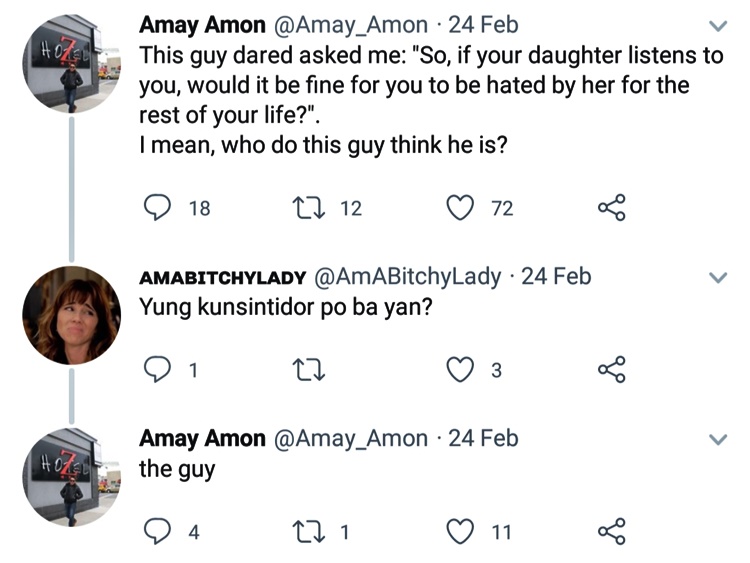Retweet AMABITCHYLADY's tweet
This screenshot has width=750, height=563.
point(303,370)
